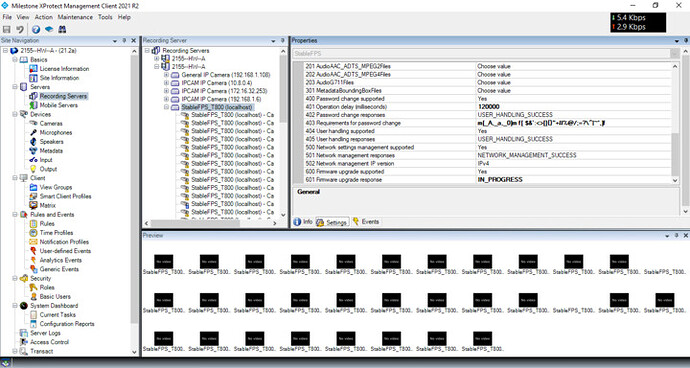Select Server Logs tree item

pyautogui.click(x=45, y=333)
